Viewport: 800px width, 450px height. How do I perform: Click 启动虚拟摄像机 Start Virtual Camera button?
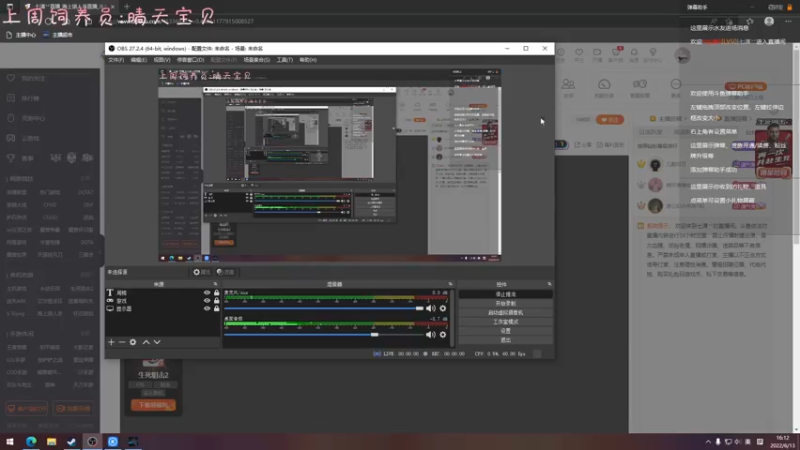[506, 313]
